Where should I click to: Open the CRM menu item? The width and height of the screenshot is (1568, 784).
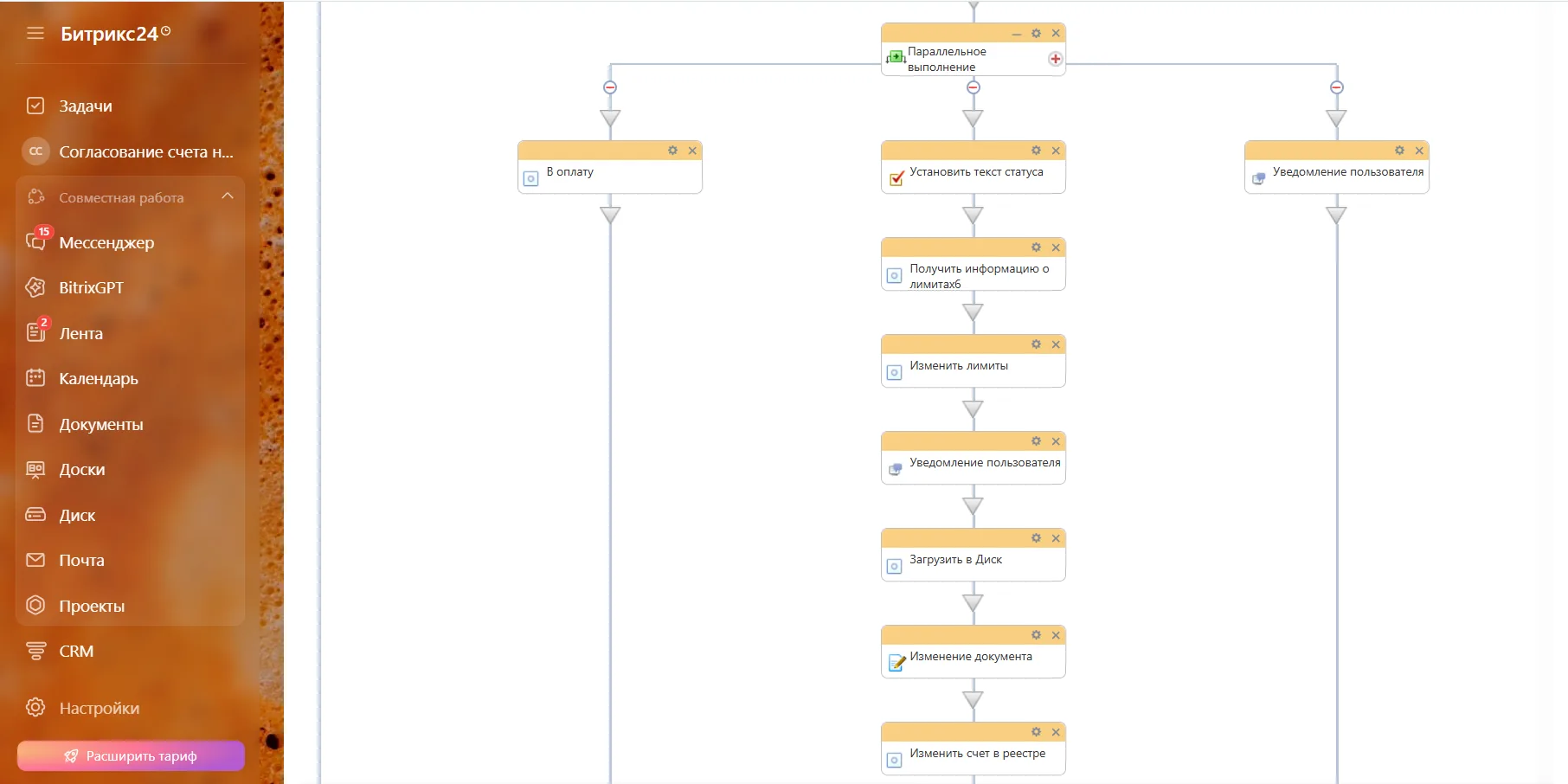click(x=76, y=652)
